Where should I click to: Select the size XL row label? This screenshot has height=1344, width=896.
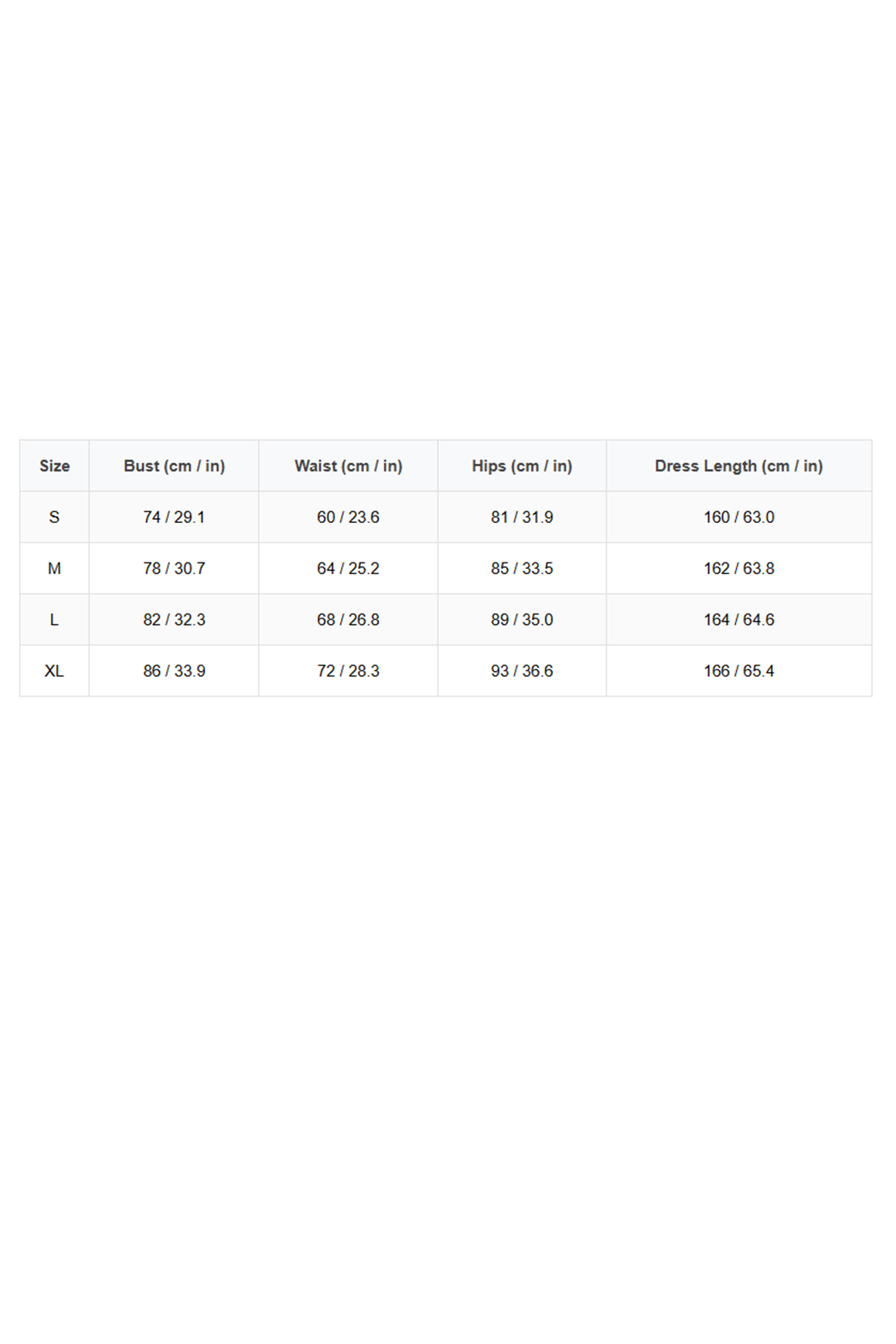54,671
